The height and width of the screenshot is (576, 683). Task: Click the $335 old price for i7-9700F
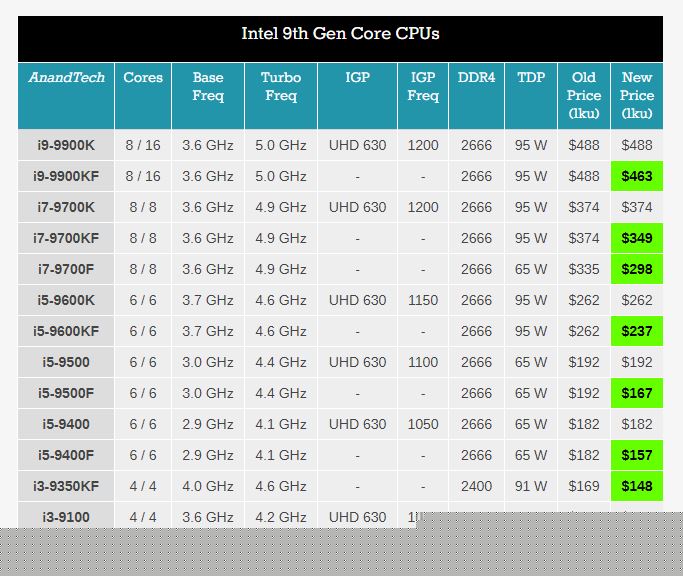point(584,269)
